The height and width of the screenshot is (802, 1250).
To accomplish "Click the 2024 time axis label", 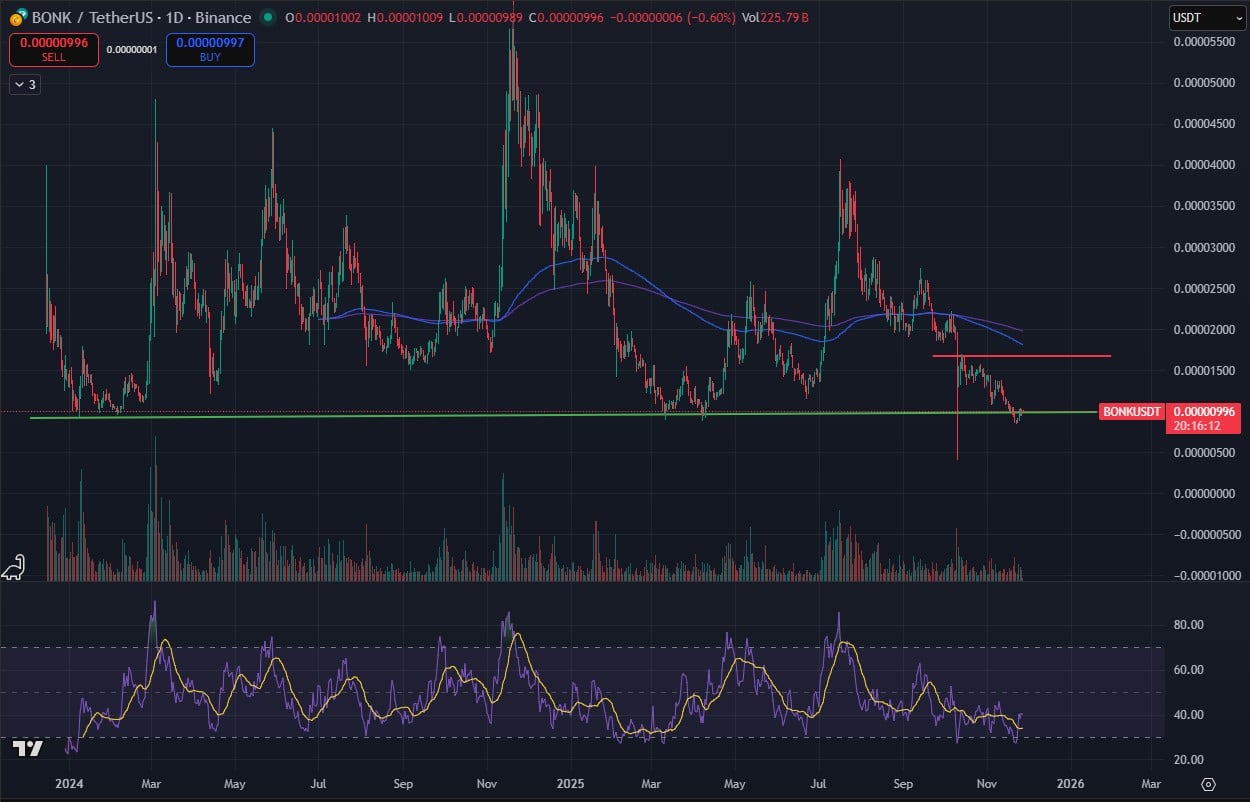I will pyautogui.click(x=69, y=784).
